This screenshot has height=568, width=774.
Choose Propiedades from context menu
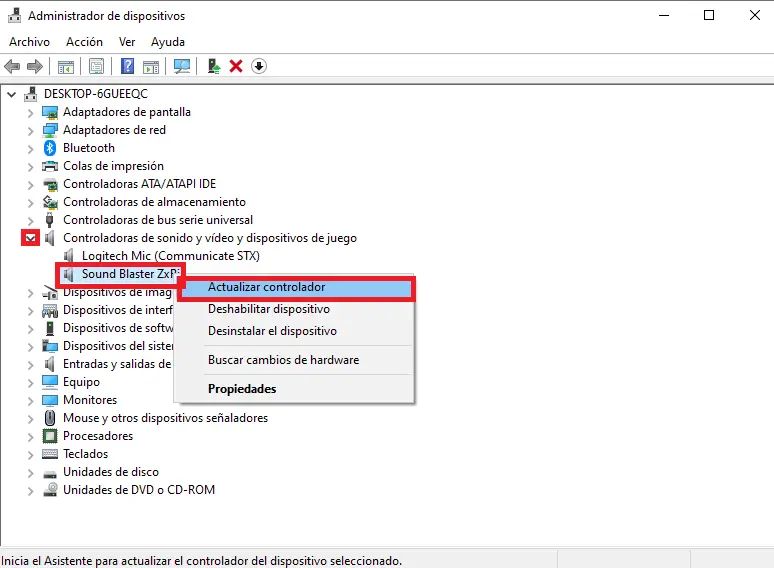tap(295, 389)
